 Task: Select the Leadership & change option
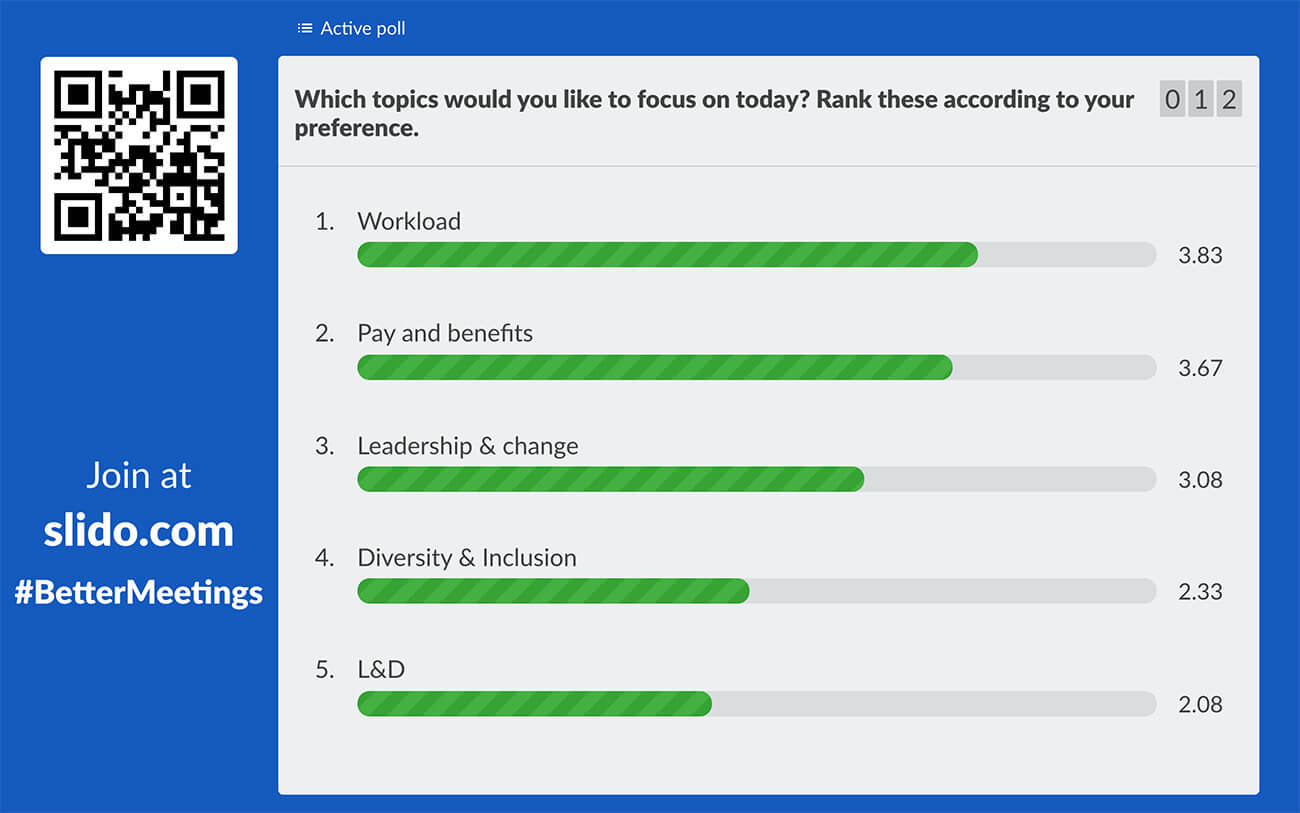tap(468, 445)
